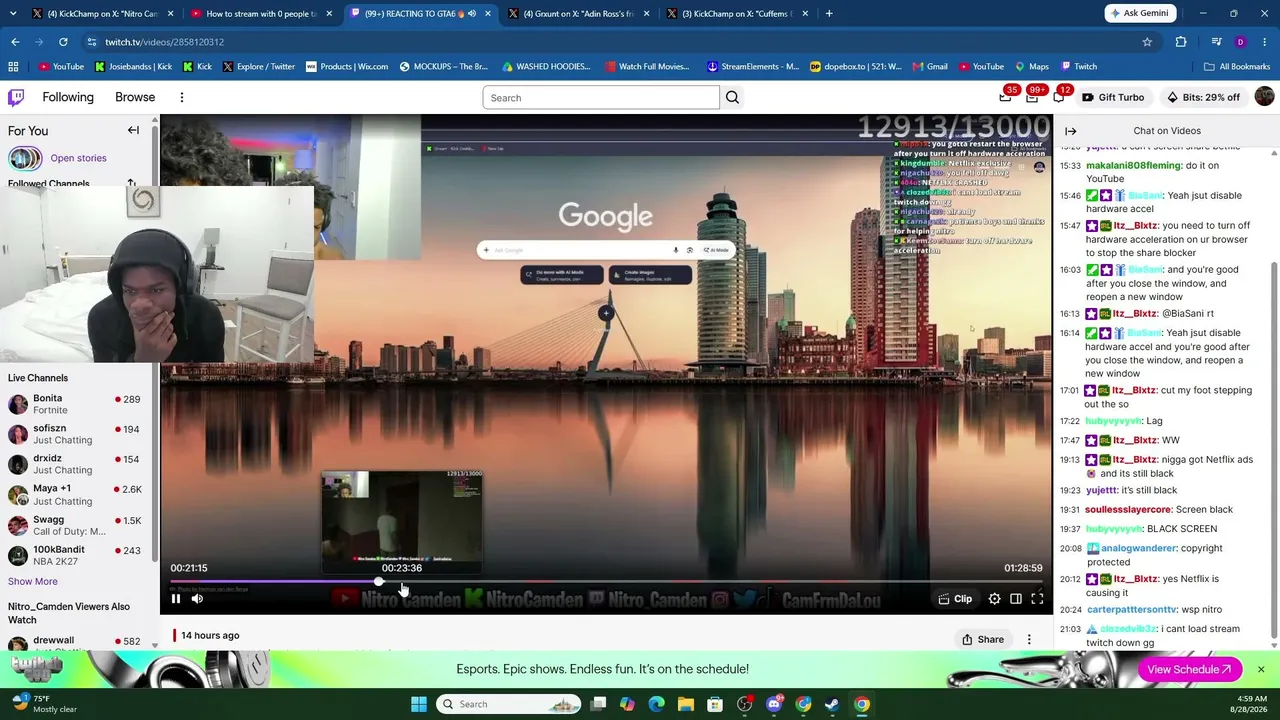Open the Twitch inbox icon showing badge 35
The width and height of the screenshot is (1280, 720).
tap(1006, 97)
